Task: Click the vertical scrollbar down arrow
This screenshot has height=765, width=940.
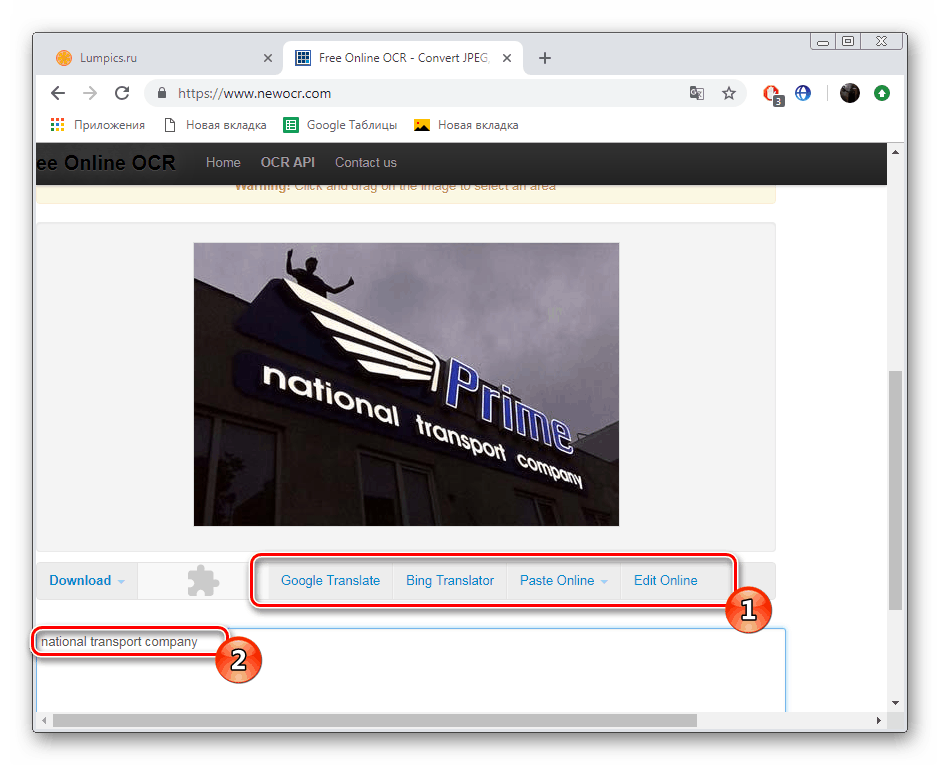Action: click(x=895, y=703)
